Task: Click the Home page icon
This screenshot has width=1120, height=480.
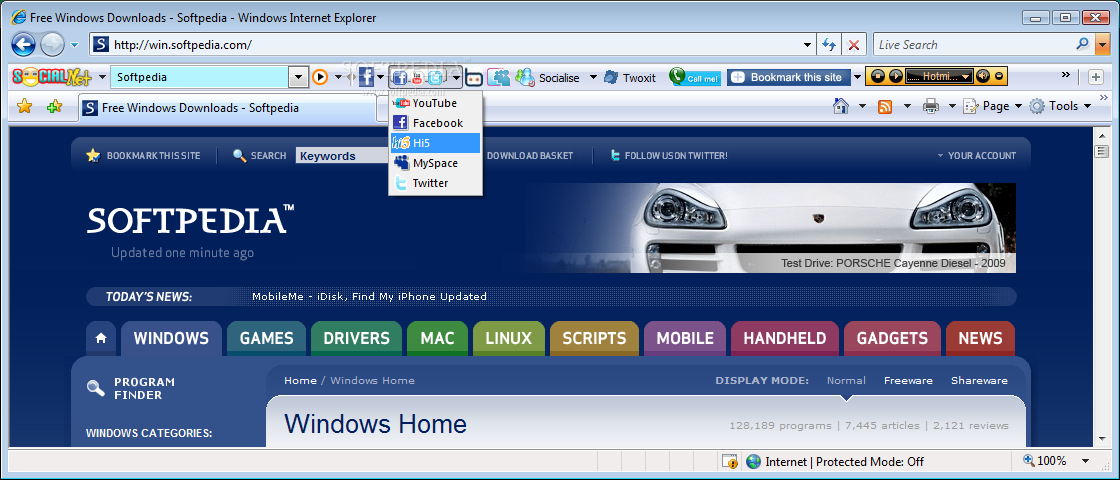Action: (841, 106)
